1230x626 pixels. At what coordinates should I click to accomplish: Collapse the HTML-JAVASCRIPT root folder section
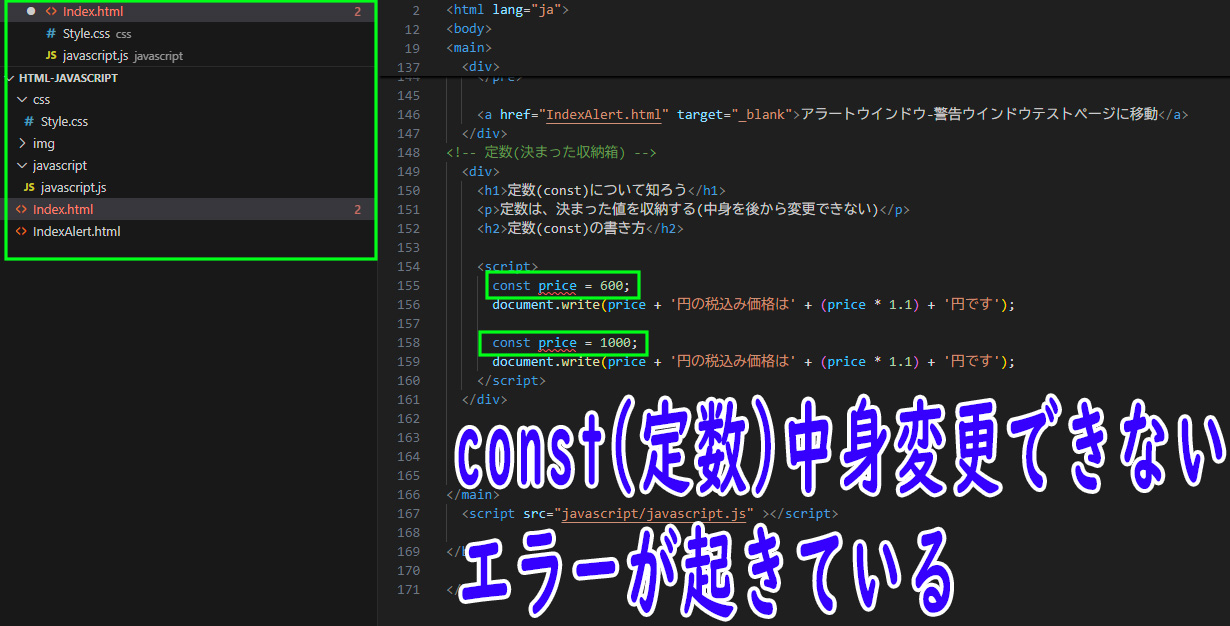(11, 78)
